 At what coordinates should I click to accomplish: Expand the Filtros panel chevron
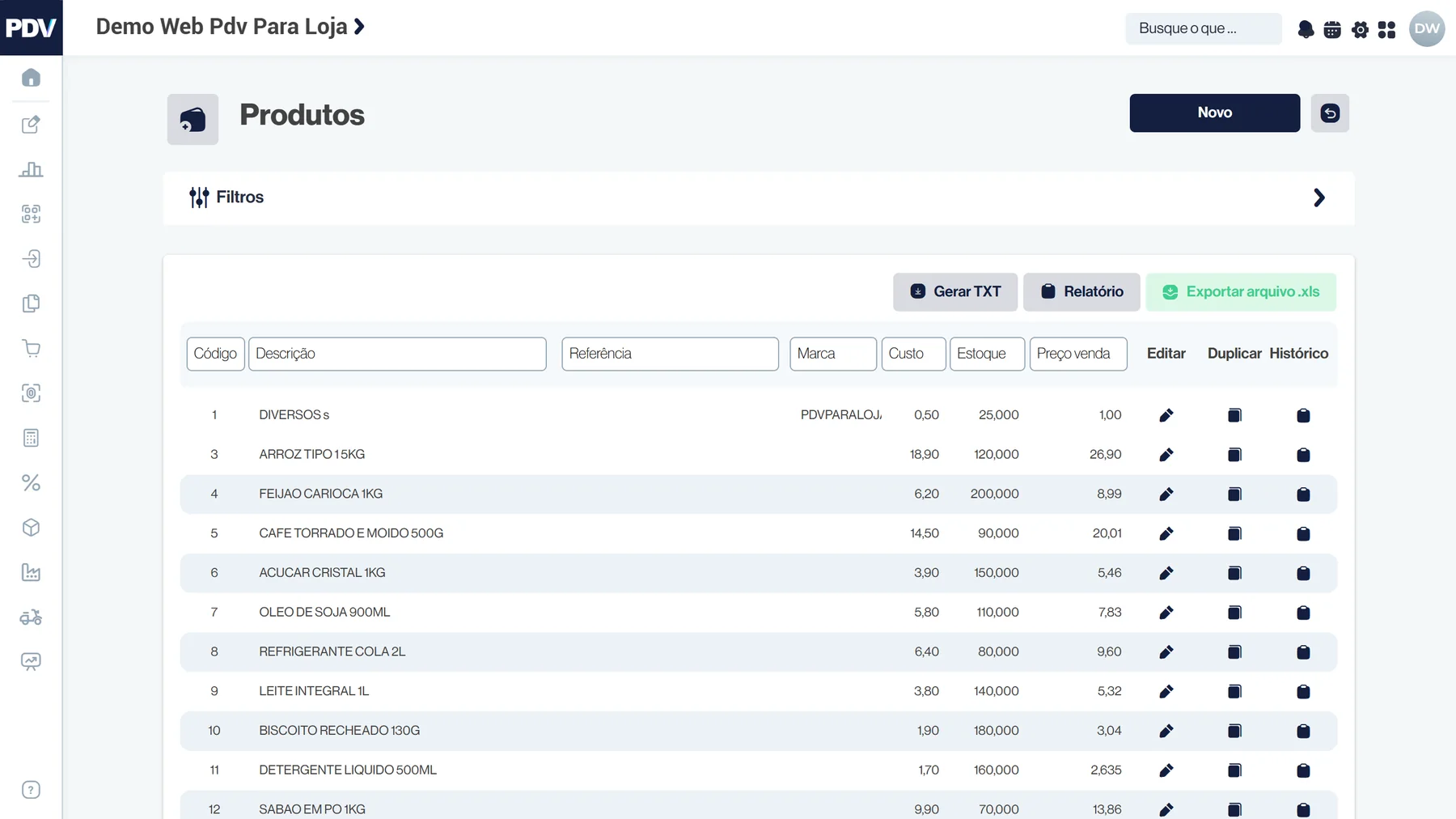(x=1319, y=197)
